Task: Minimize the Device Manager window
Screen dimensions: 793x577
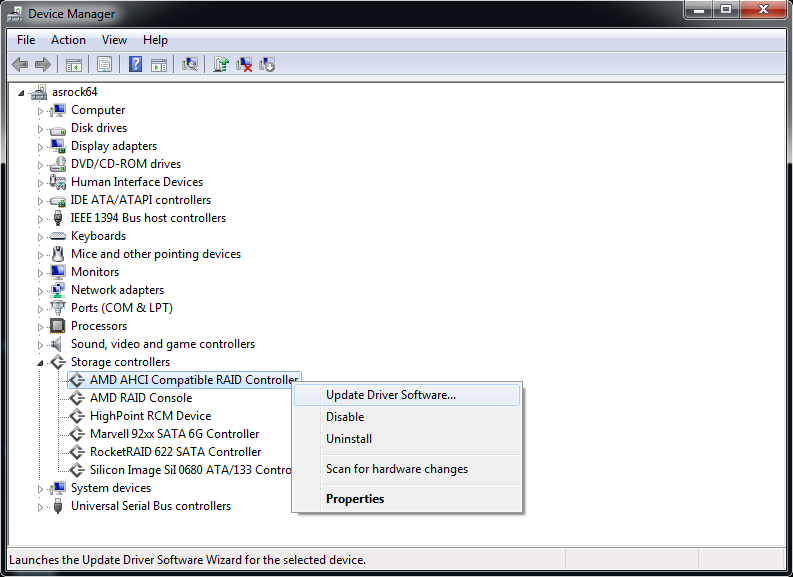Action: [x=700, y=9]
